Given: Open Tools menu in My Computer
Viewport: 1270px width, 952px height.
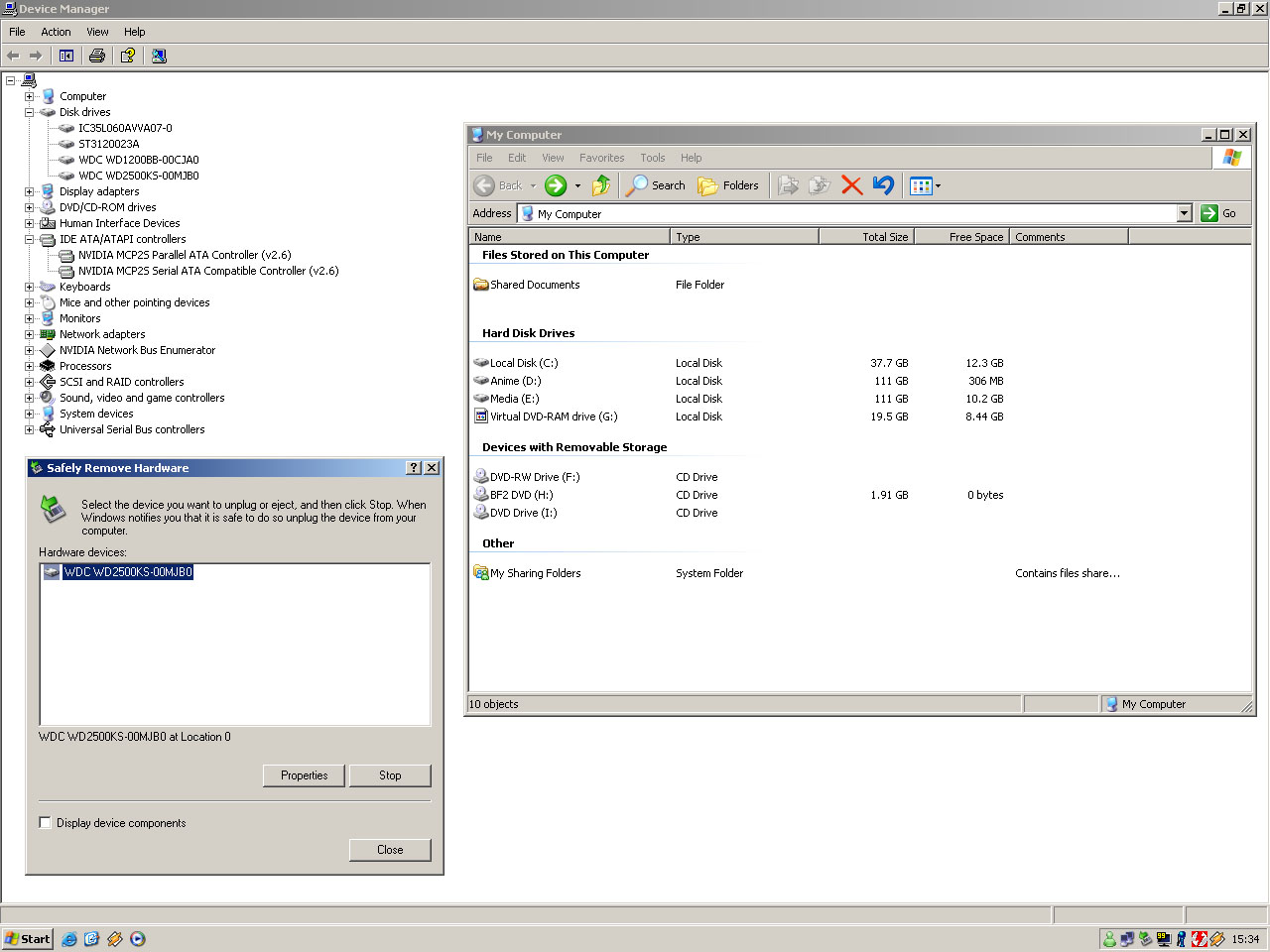Looking at the screenshot, I should tap(653, 158).
